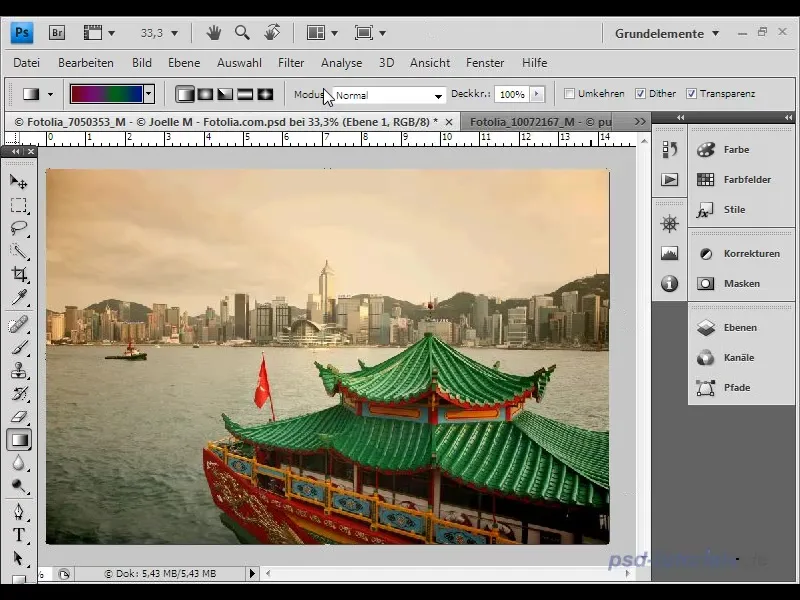Toggle the Transparenz checkbox

point(691,94)
